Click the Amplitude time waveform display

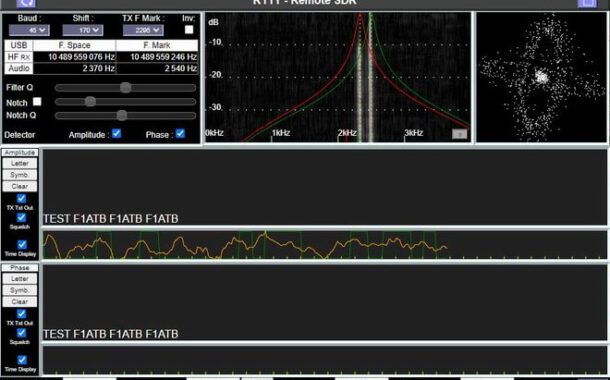pos(324,245)
